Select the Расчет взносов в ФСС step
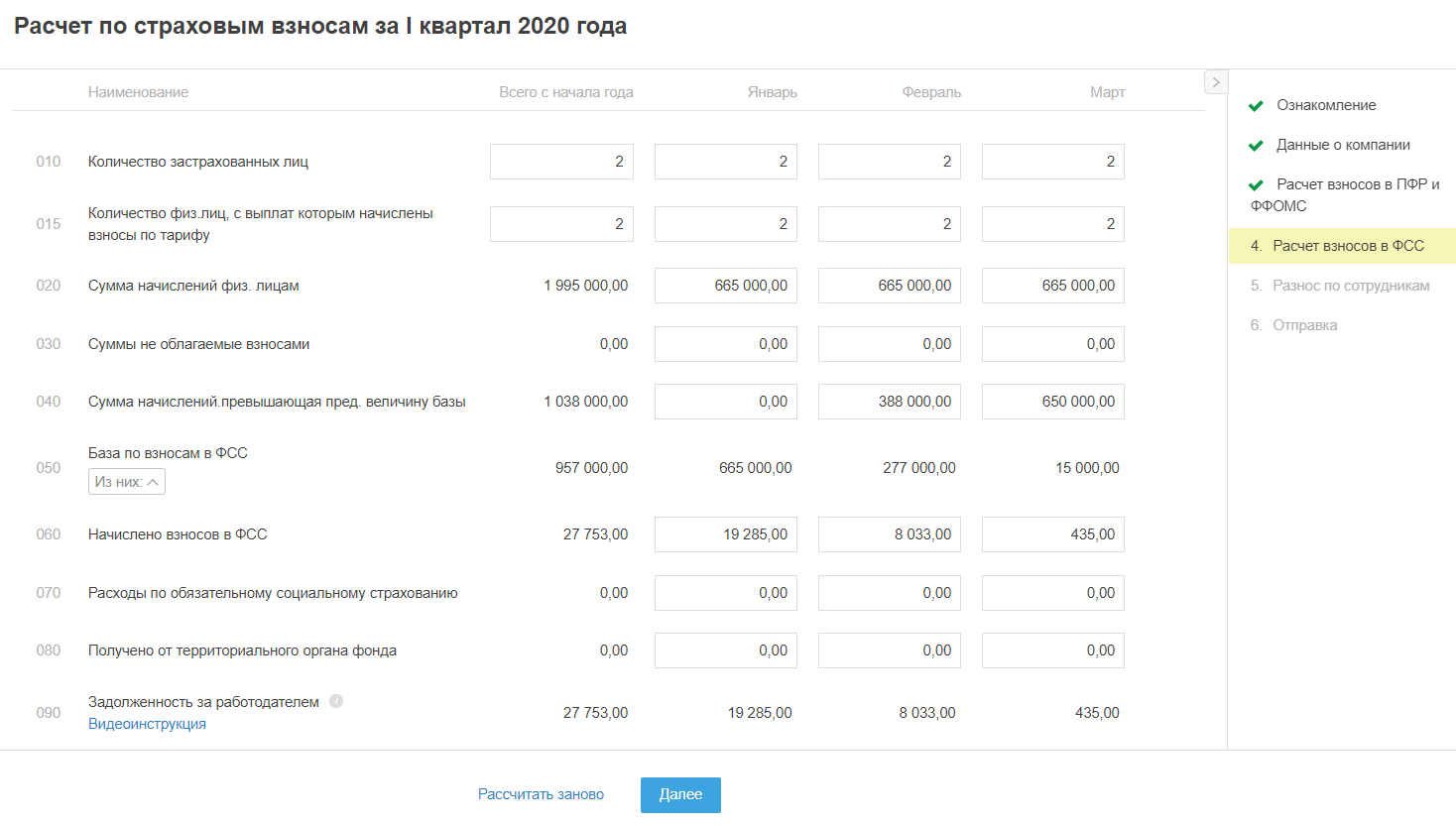This screenshot has height=826, width=1456. tap(1347, 246)
